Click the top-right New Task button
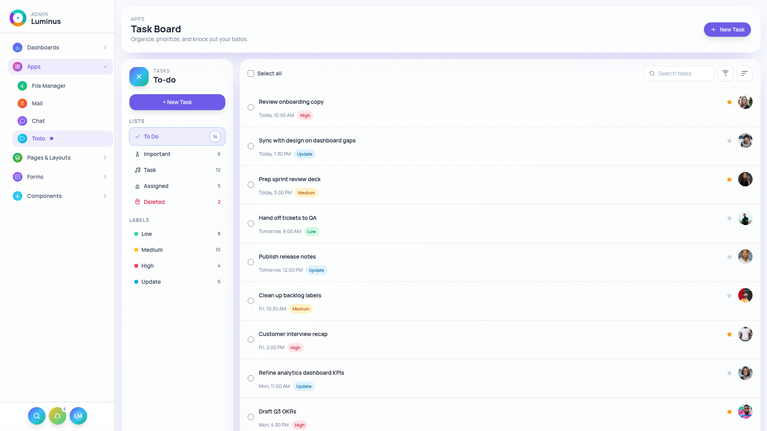 click(727, 29)
